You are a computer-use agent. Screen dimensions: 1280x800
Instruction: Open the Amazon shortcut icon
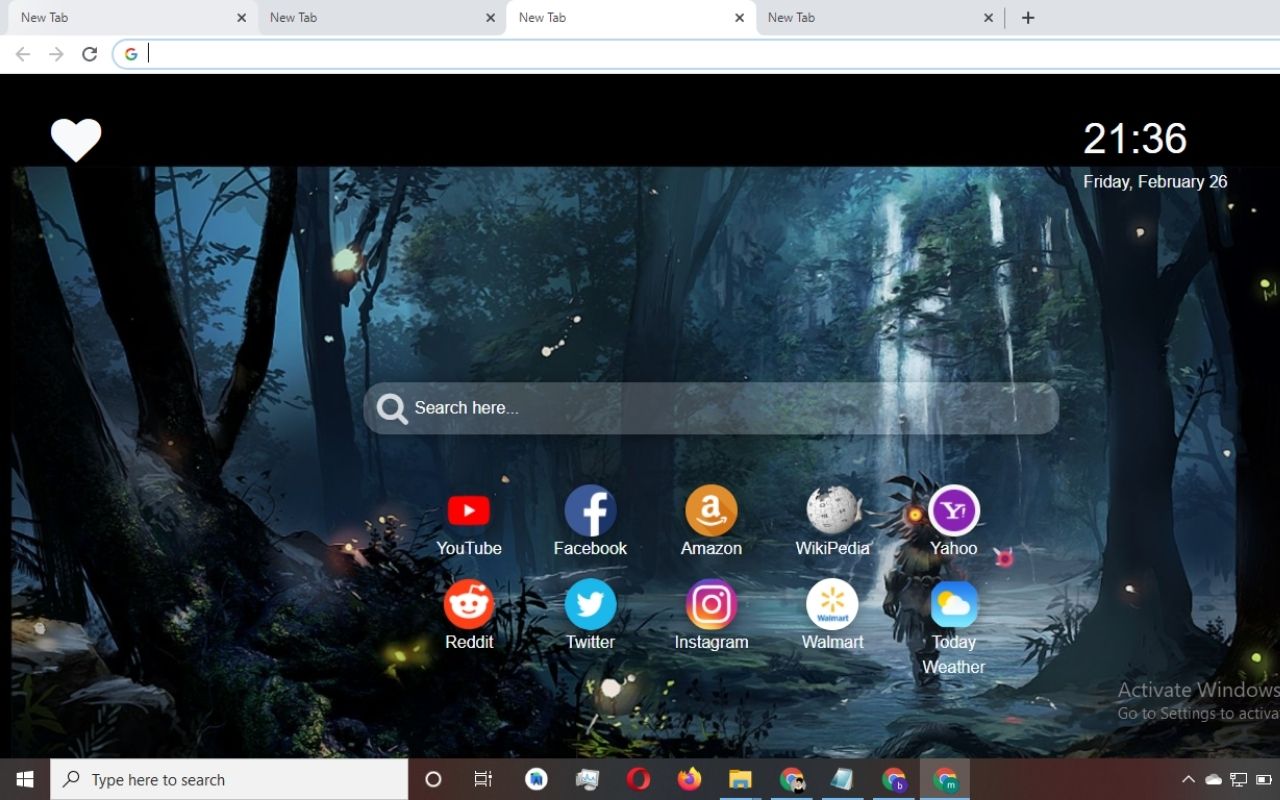pos(711,511)
